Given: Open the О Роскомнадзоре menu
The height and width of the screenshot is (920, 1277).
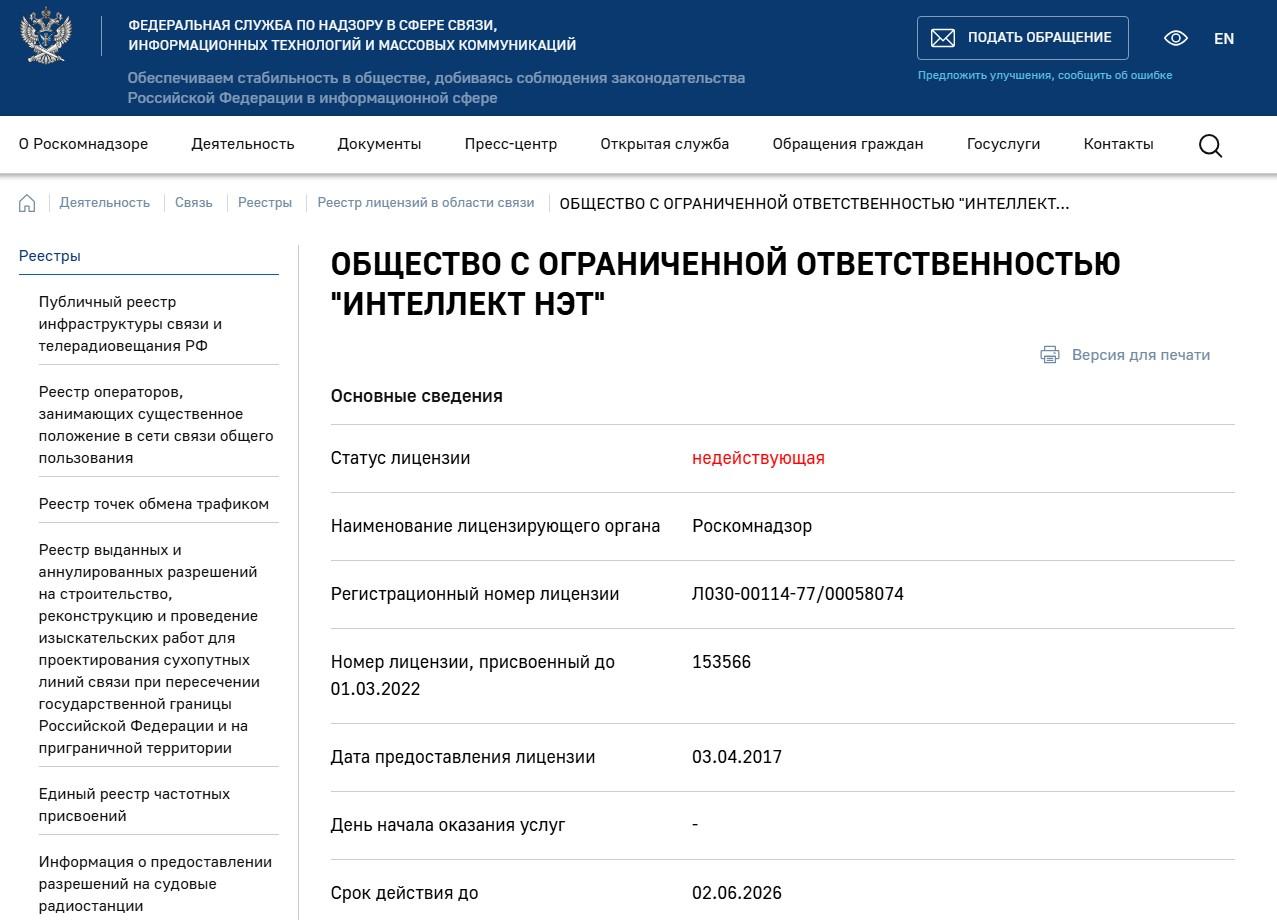Looking at the screenshot, I should click(x=83, y=144).
